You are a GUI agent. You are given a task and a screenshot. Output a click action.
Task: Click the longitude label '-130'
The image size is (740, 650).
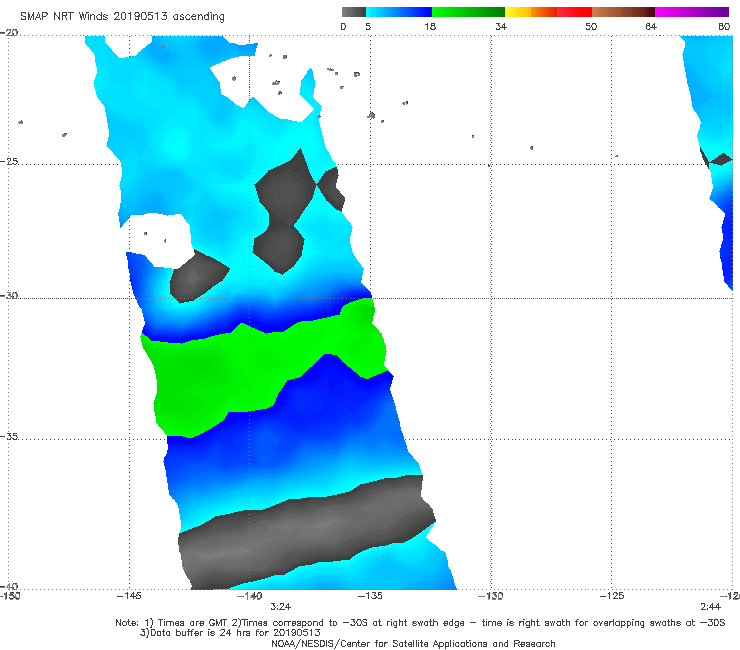click(x=490, y=596)
